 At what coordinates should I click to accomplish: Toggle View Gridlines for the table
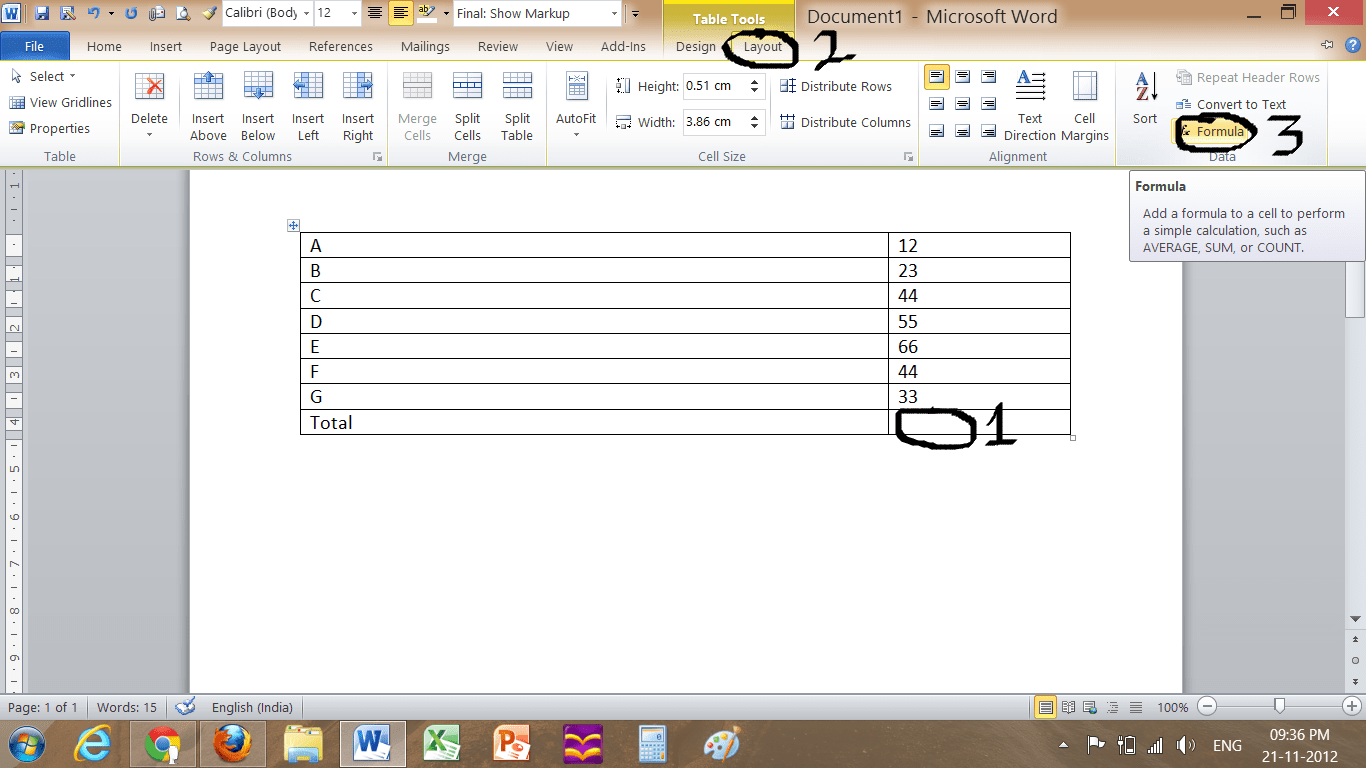point(61,102)
